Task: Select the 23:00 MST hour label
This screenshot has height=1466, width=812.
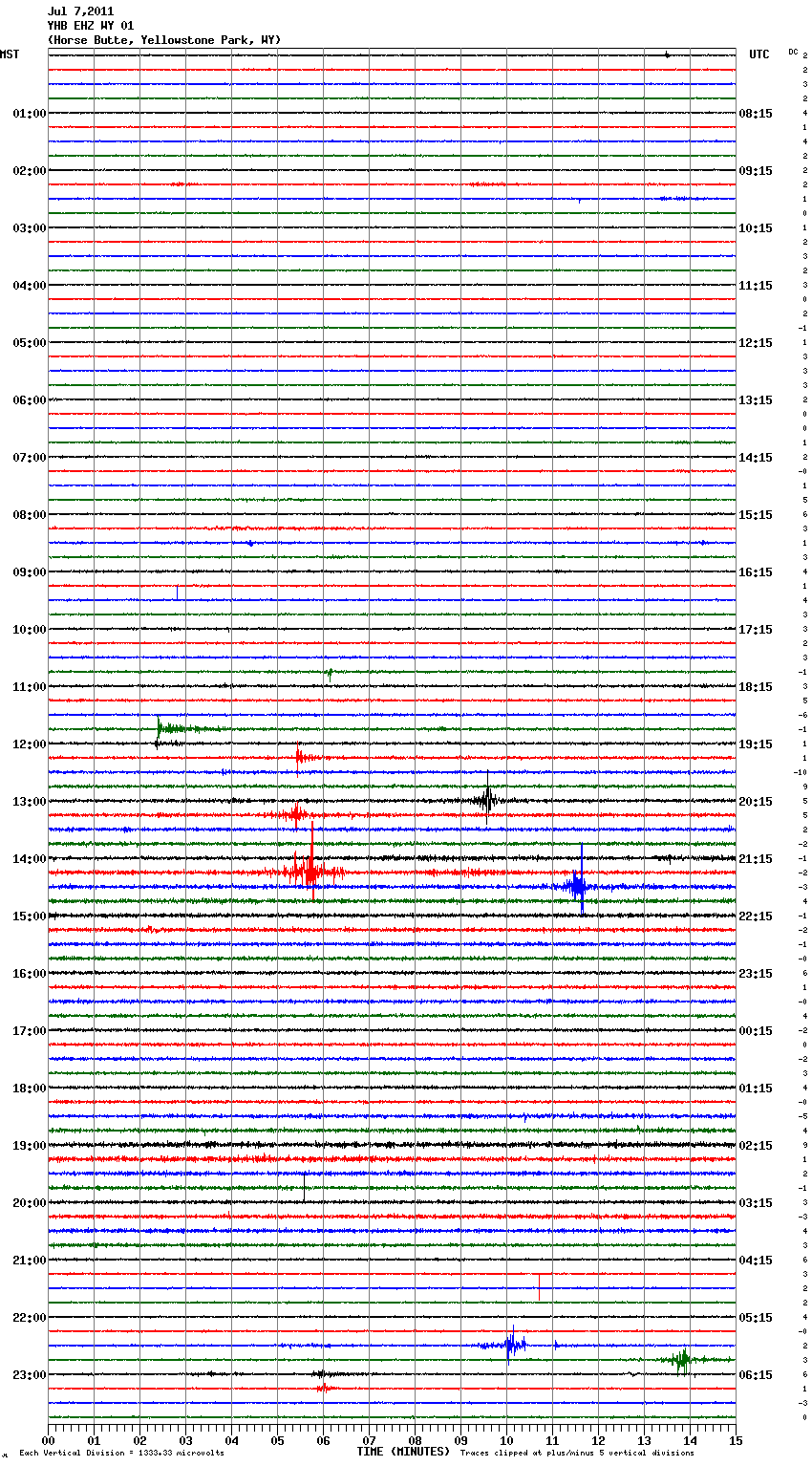Action: click(29, 1375)
